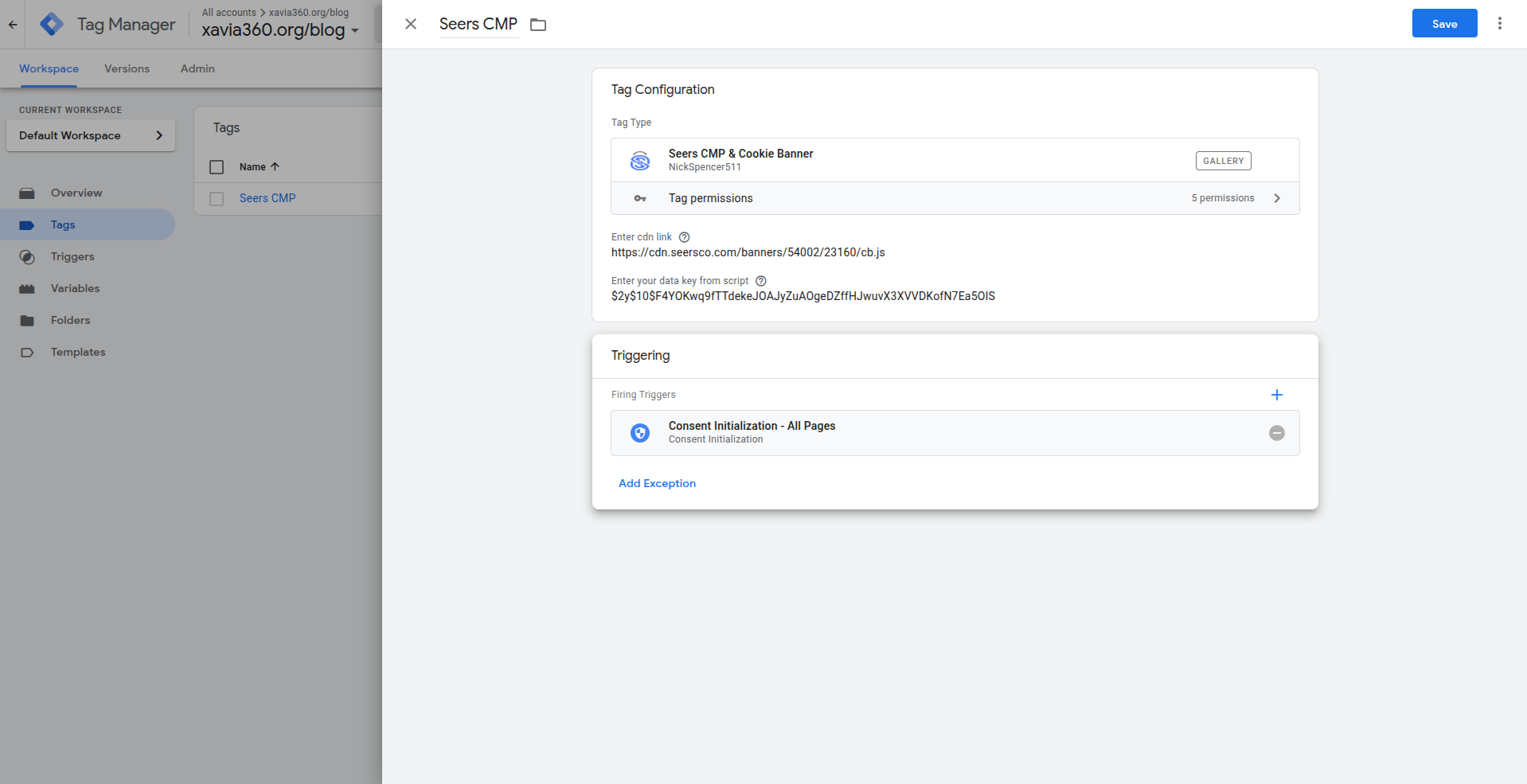This screenshot has width=1527, height=784.
Task: Remove the Consent Initialization trigger with minus icon
Action: (x=1276, y=433)
